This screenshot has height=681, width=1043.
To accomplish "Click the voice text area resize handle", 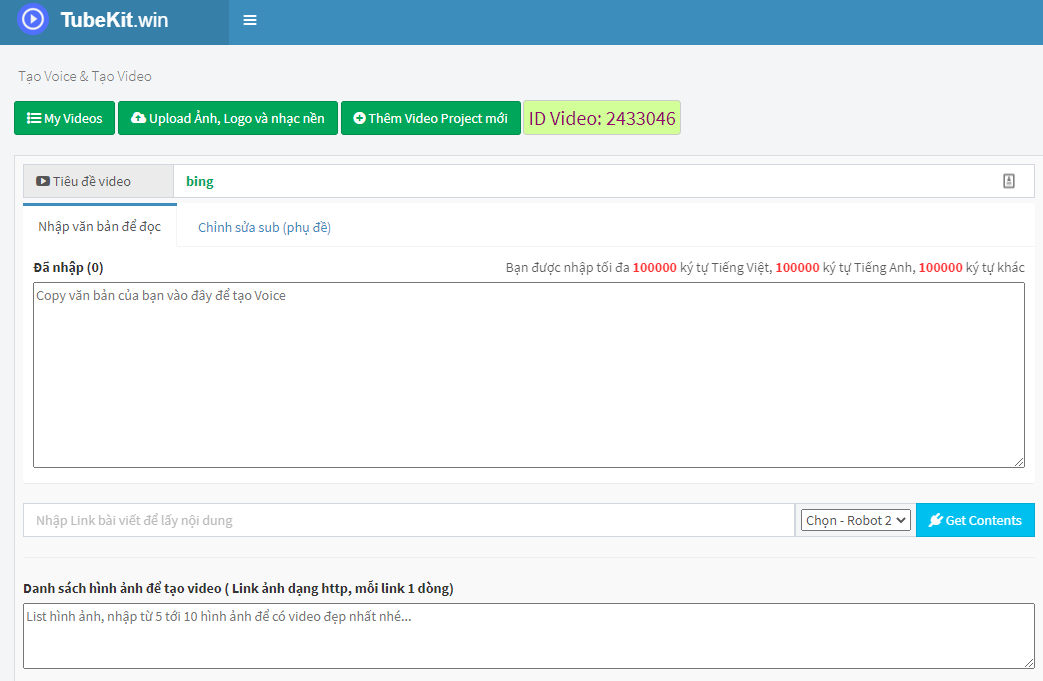I will (x=1019, y=462).
